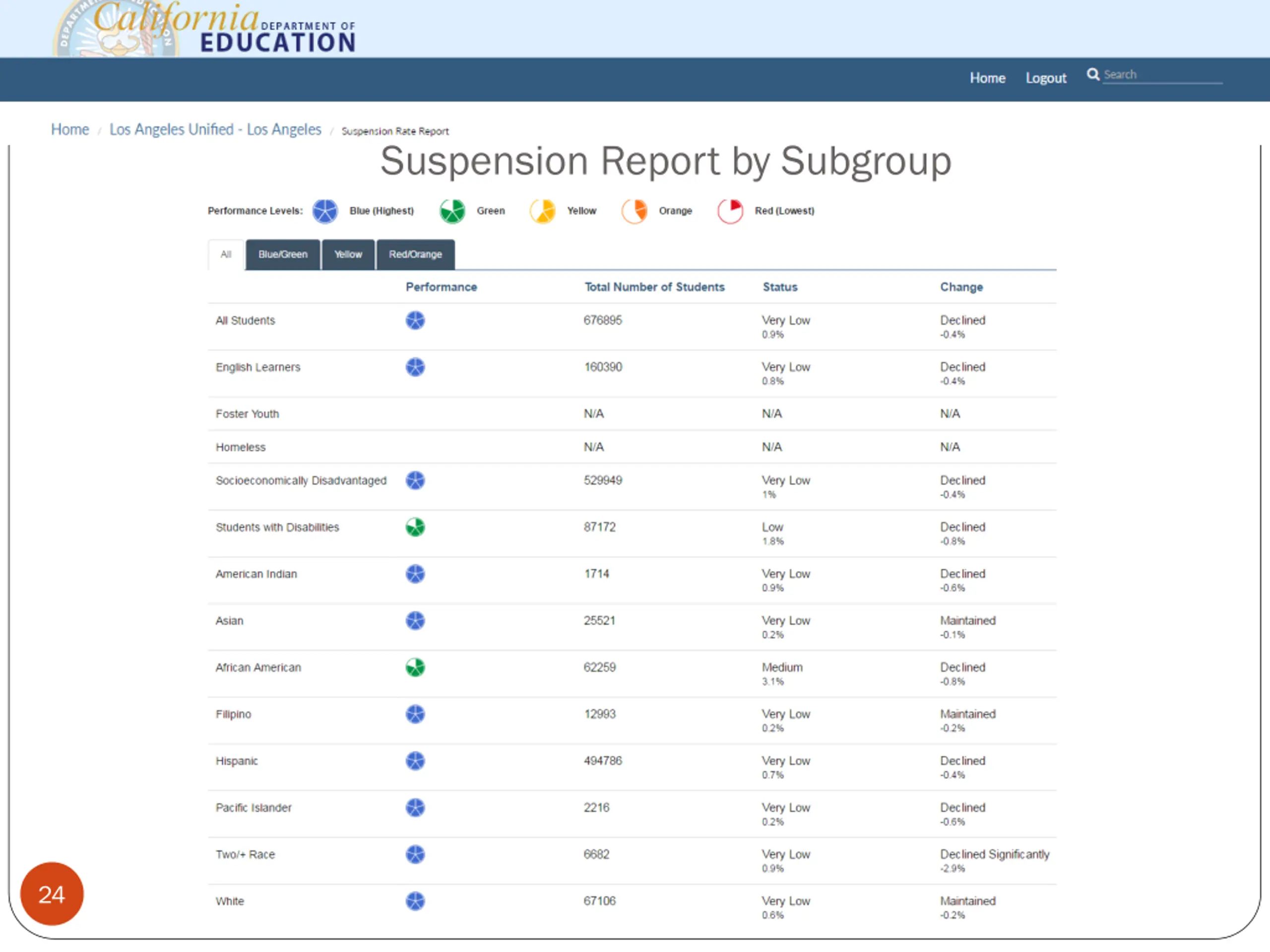This screenshot has width=1270, height=952.
Task: Click the English Learners performance icon
Action: (415, 367)
